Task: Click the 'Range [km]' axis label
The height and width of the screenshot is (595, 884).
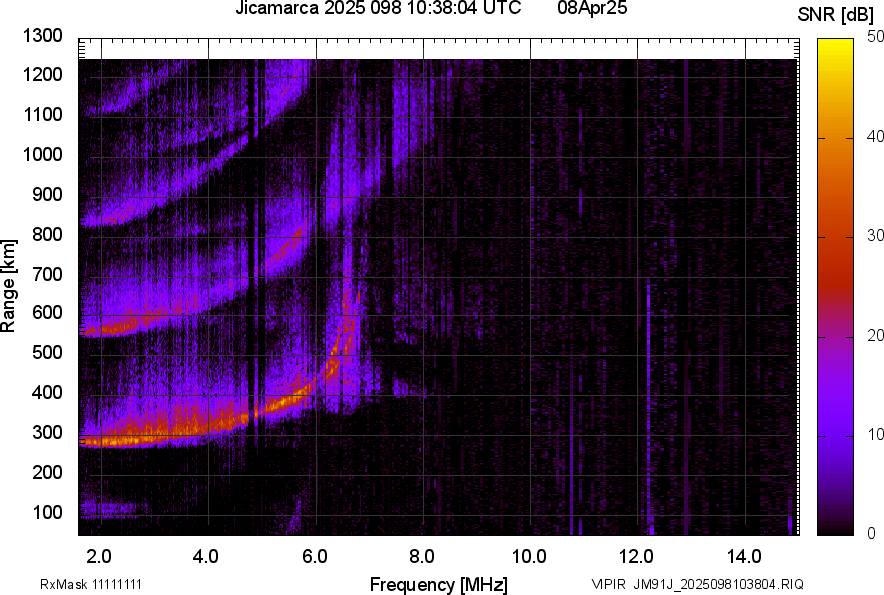Action: point(8,286)
